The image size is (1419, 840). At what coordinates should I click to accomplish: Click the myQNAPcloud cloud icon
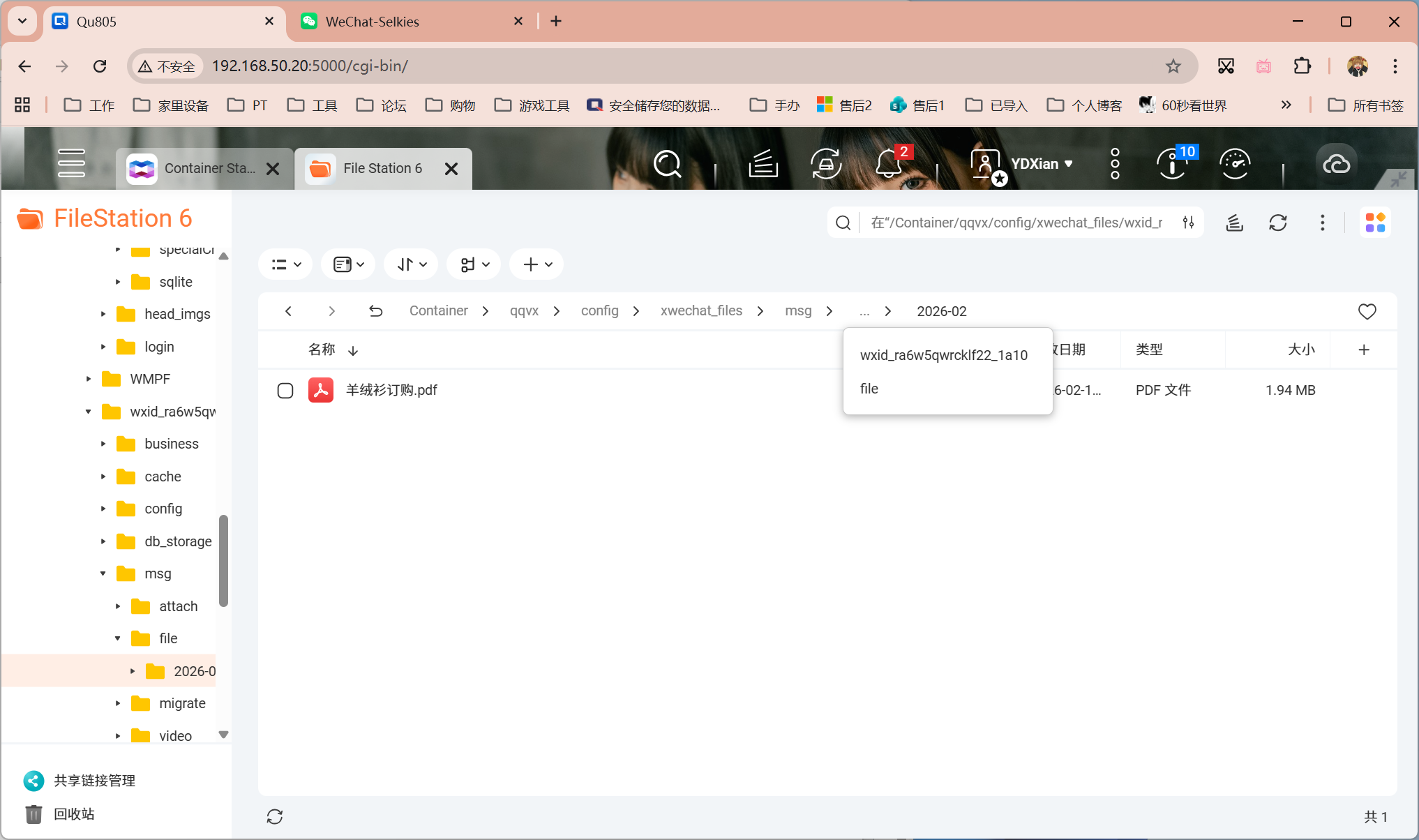pyautogui.click(x=1337, y=164)
